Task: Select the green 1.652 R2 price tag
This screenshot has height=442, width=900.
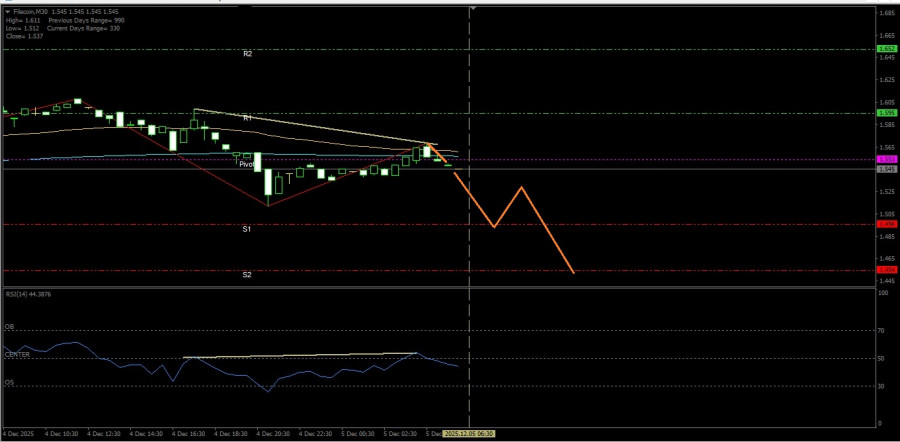Action: [886, 48]
